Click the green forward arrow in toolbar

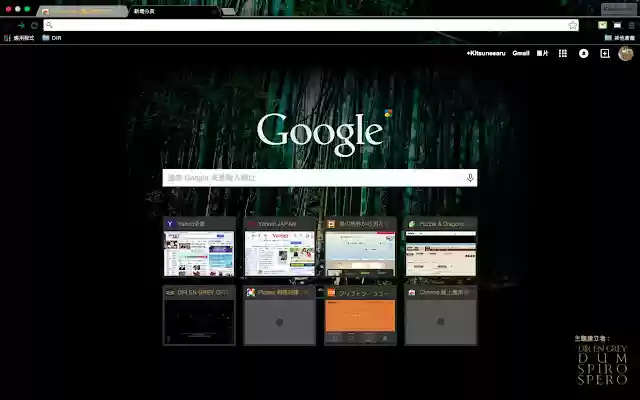21,25
